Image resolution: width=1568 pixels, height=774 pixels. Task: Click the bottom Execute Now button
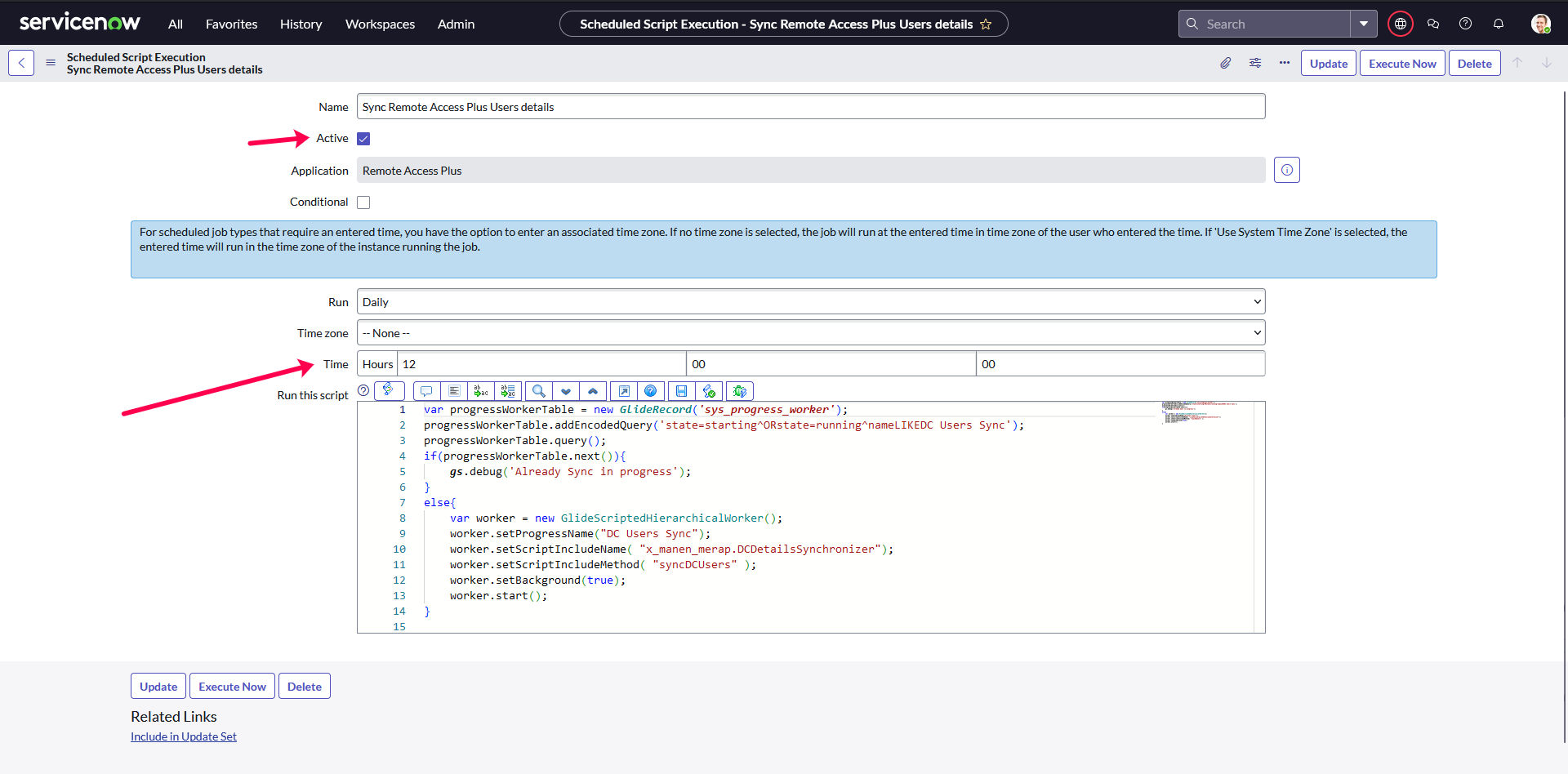pyautogui.click(x=232, y=687)
